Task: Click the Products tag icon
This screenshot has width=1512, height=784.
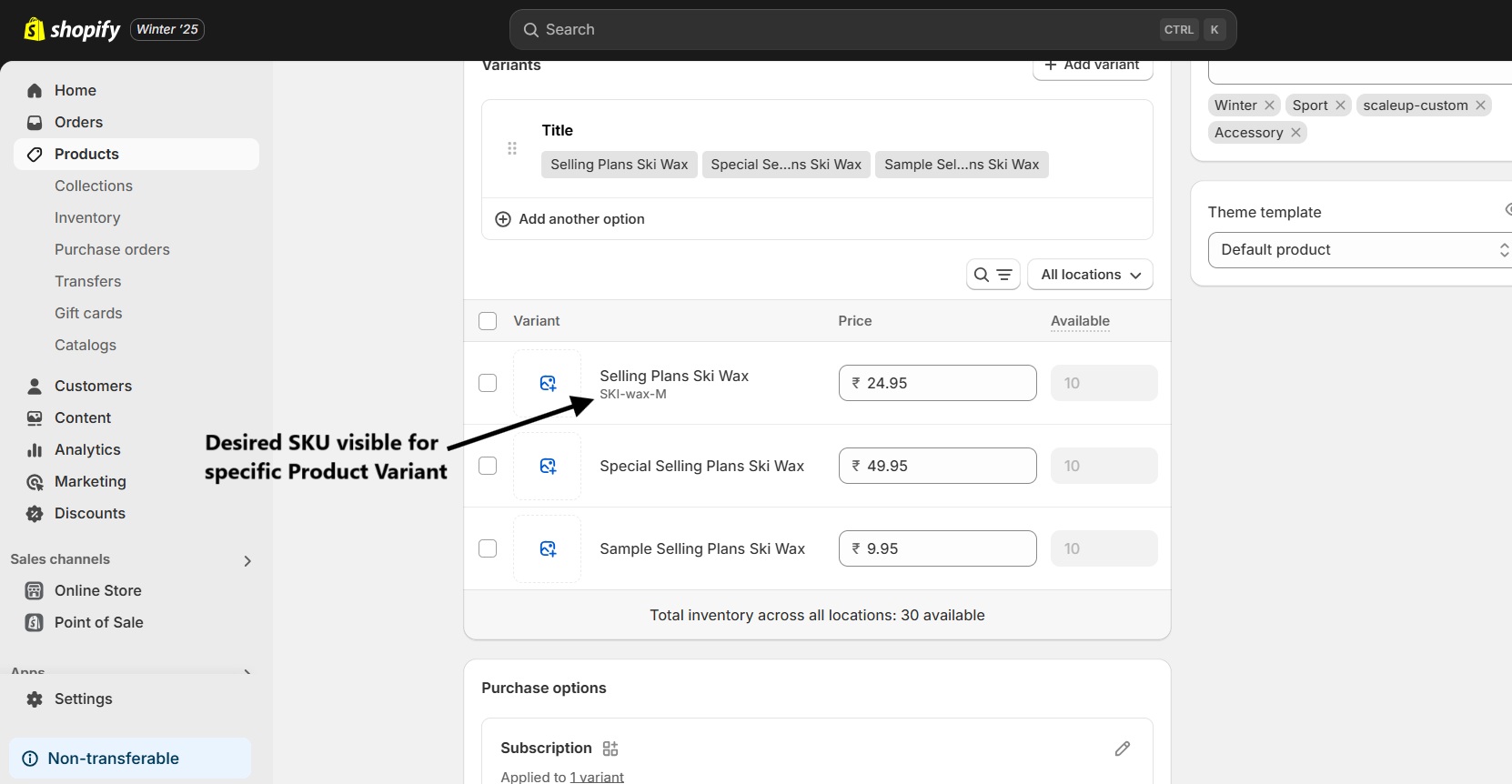Action: (35, 154)
